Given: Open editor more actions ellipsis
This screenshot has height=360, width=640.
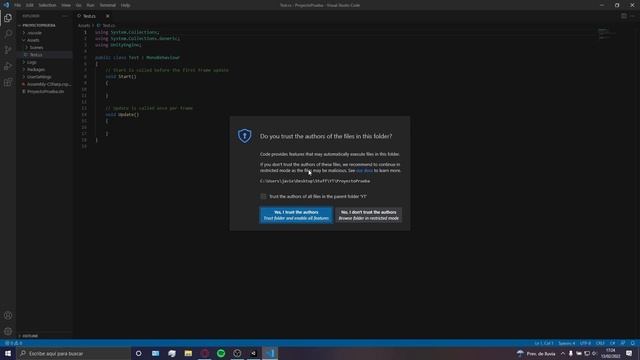Looking at the screenshot, I should pos(632,16).
